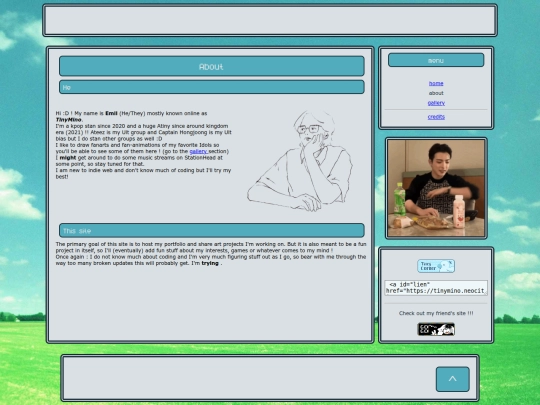This screenshot has height=405, width=540.
Task: Click the bold word 'trying' at the end
Action: point(210,263)
